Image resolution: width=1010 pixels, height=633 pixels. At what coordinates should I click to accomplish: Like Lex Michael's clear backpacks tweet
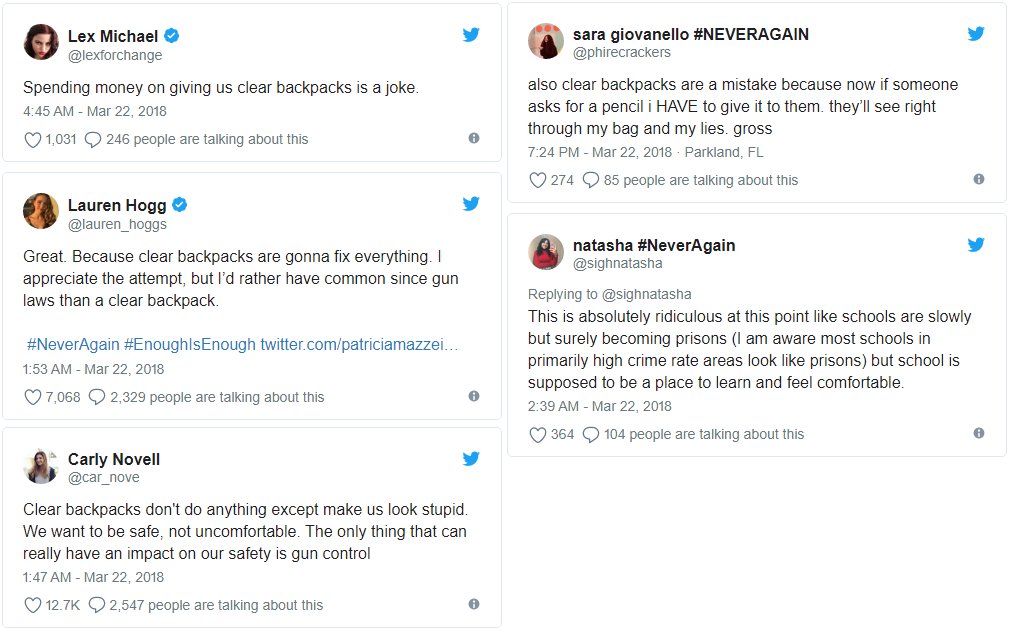[33, 140]
